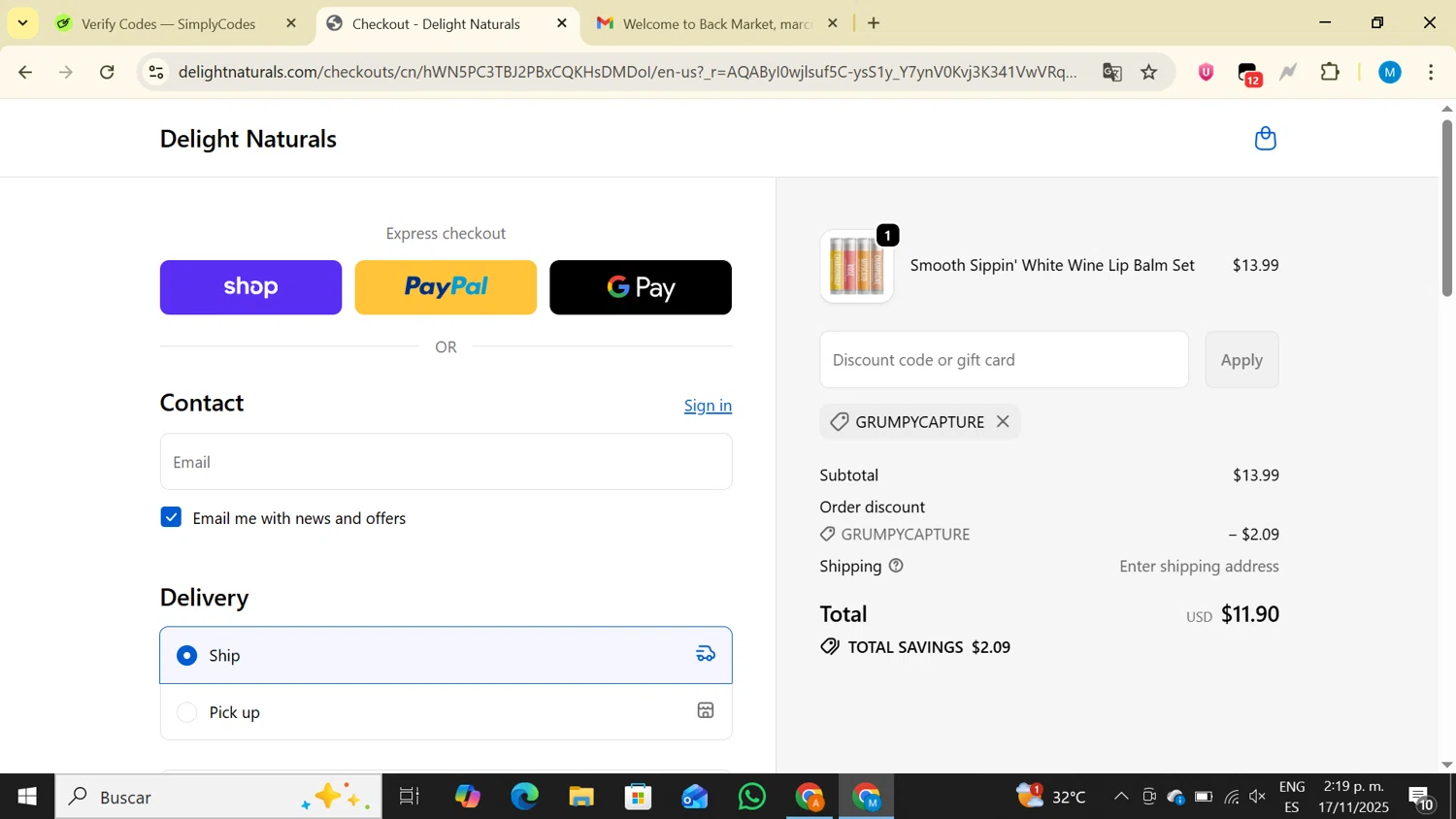Open Task View on taskbar
1456x819 pixels.
(410, 797)
